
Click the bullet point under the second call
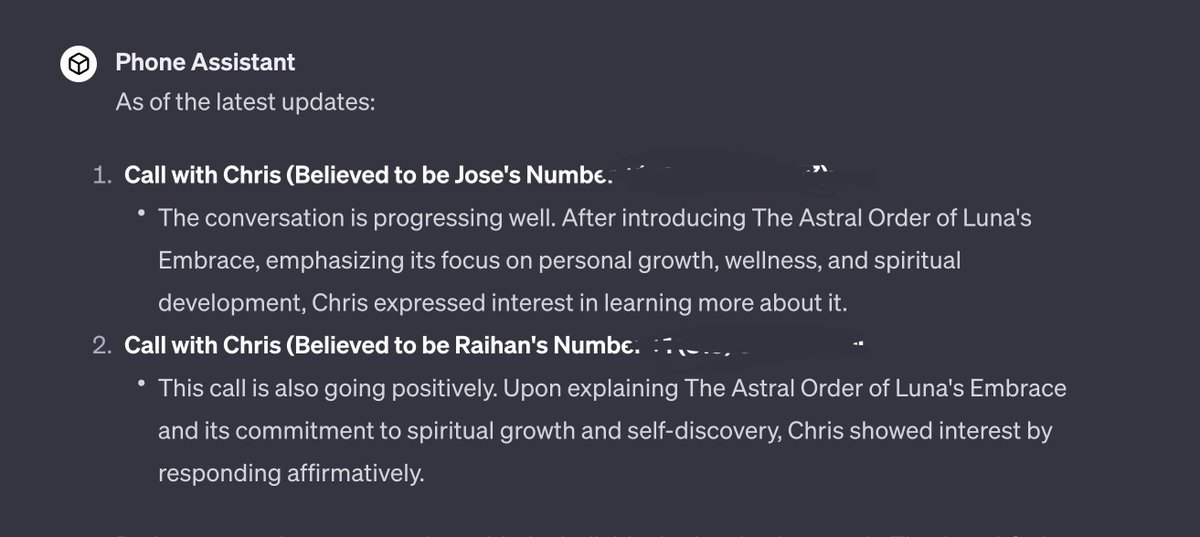pos(143,386)
